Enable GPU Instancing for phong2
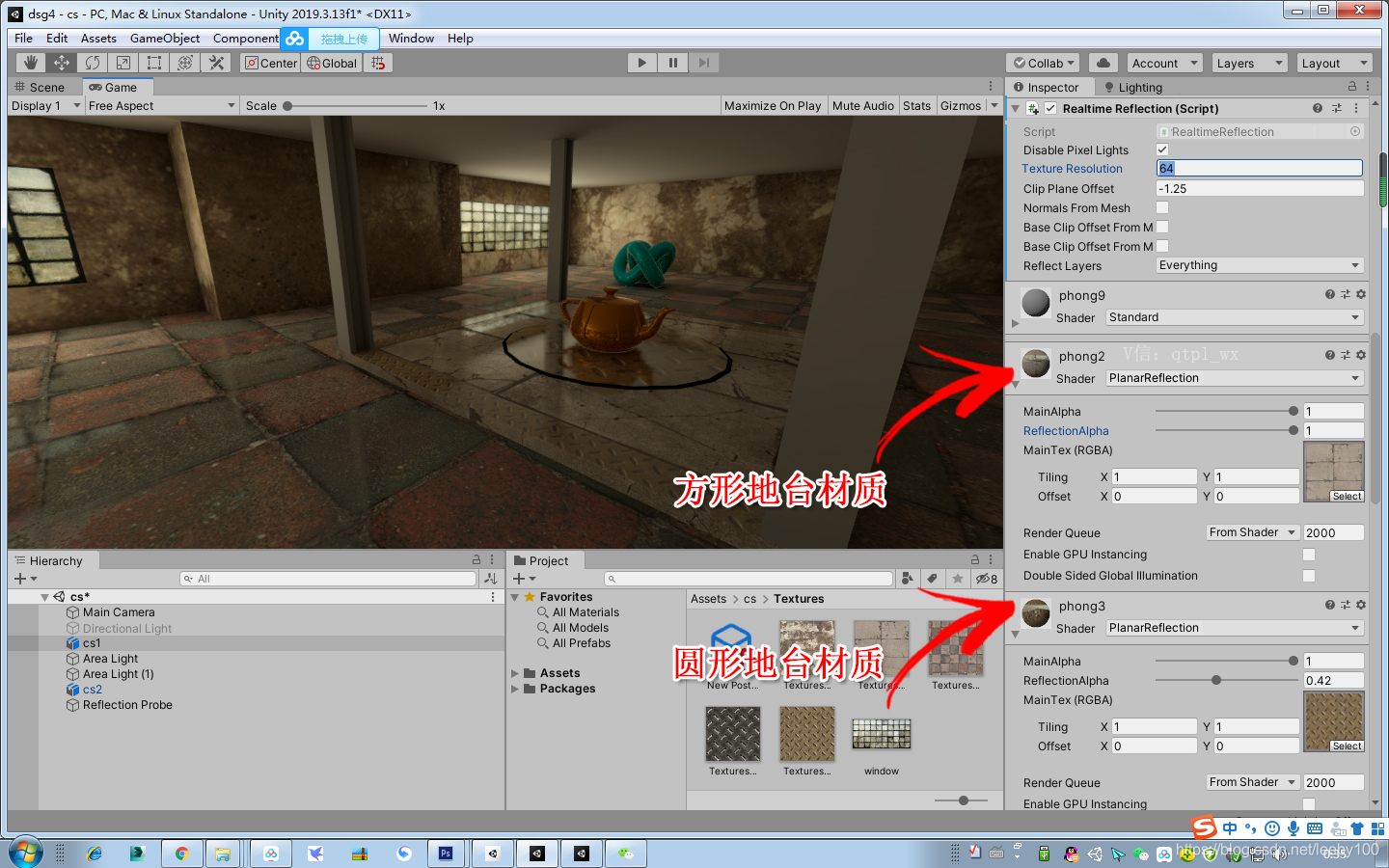Screen dimensions: 1389x868 1309,555
